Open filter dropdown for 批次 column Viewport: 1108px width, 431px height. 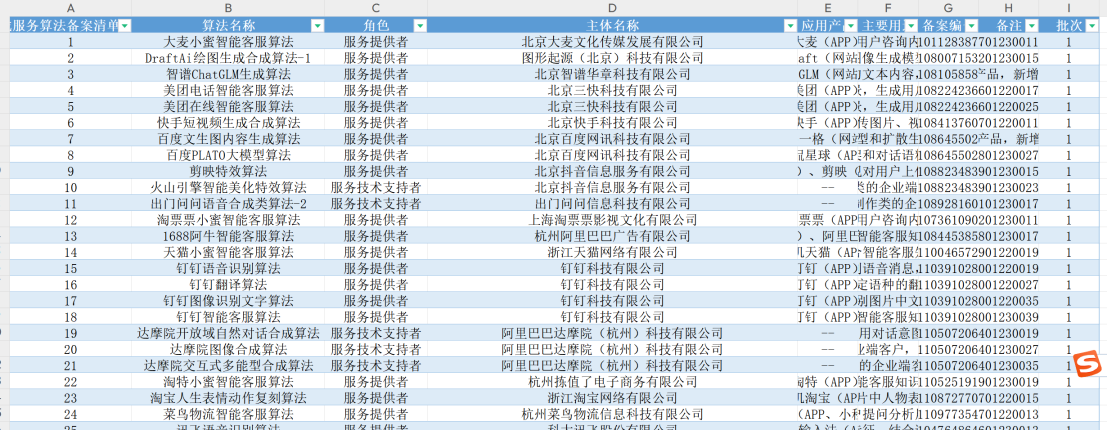1093,25
